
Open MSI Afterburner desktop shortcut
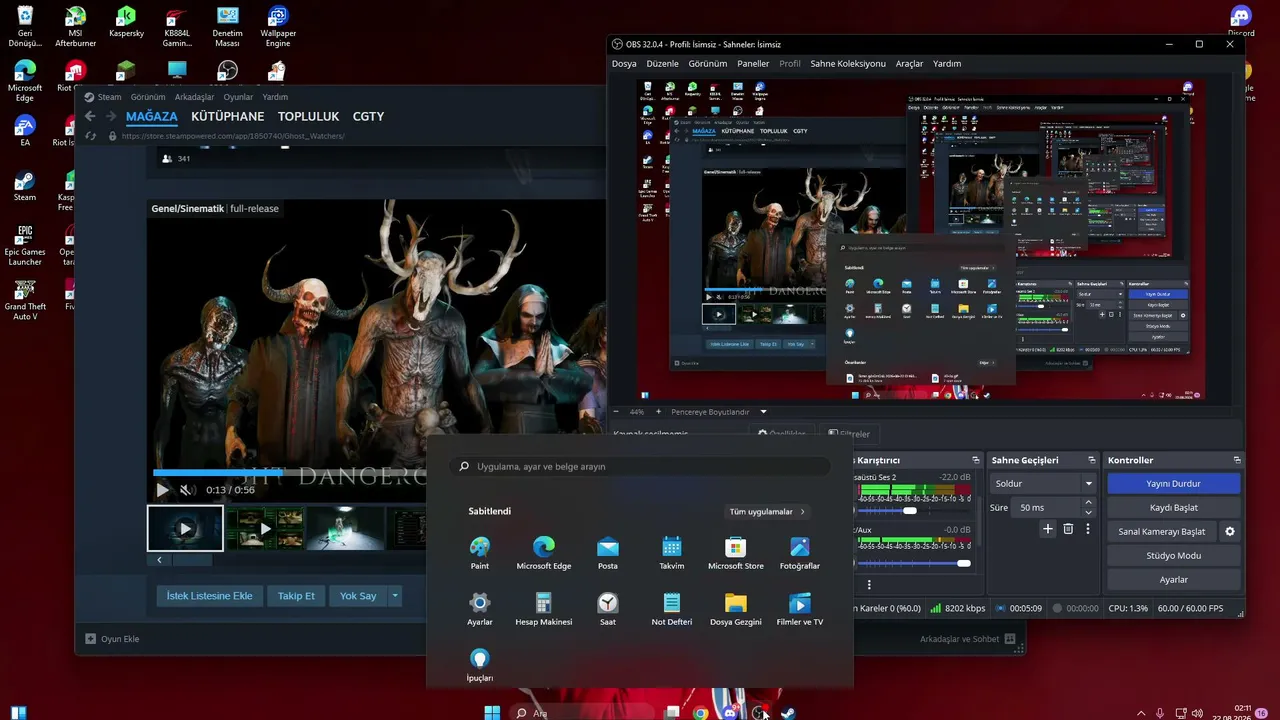(x=75, y=27)
